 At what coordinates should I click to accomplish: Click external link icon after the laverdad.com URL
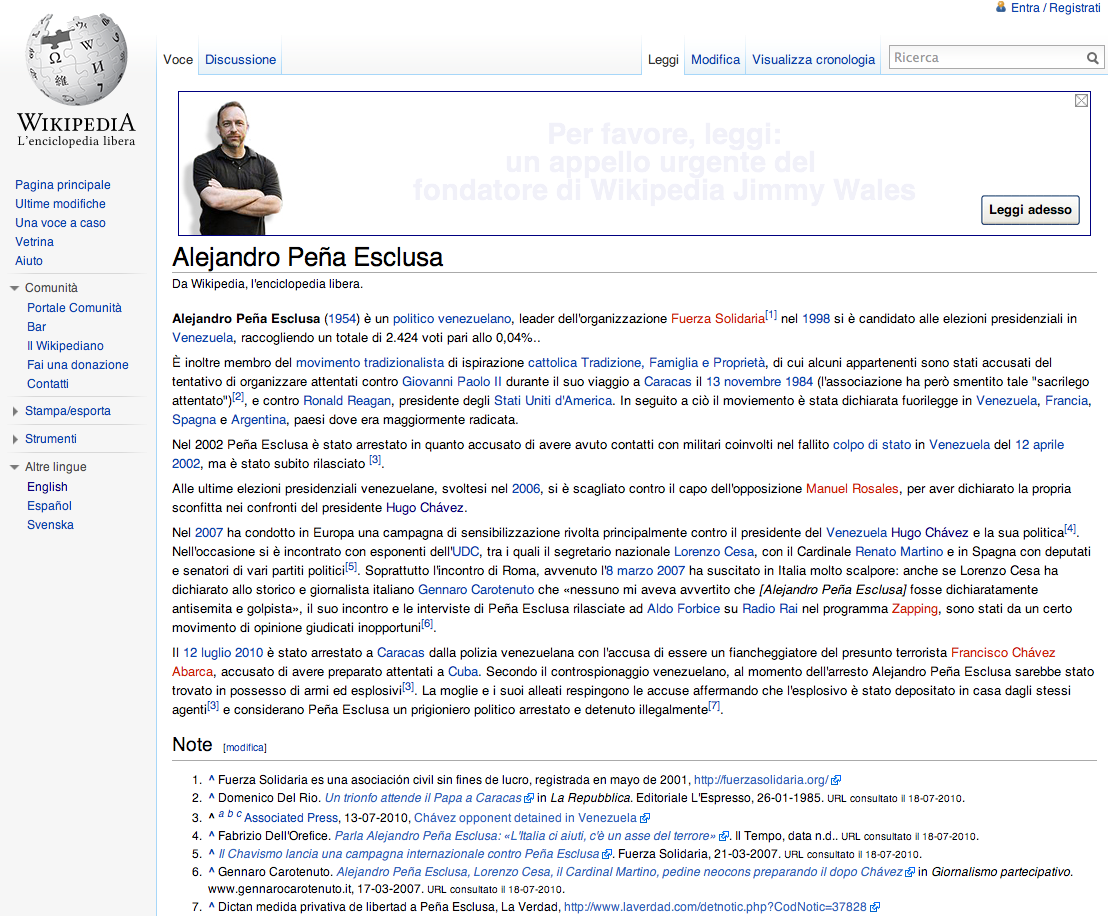point(875,907)
